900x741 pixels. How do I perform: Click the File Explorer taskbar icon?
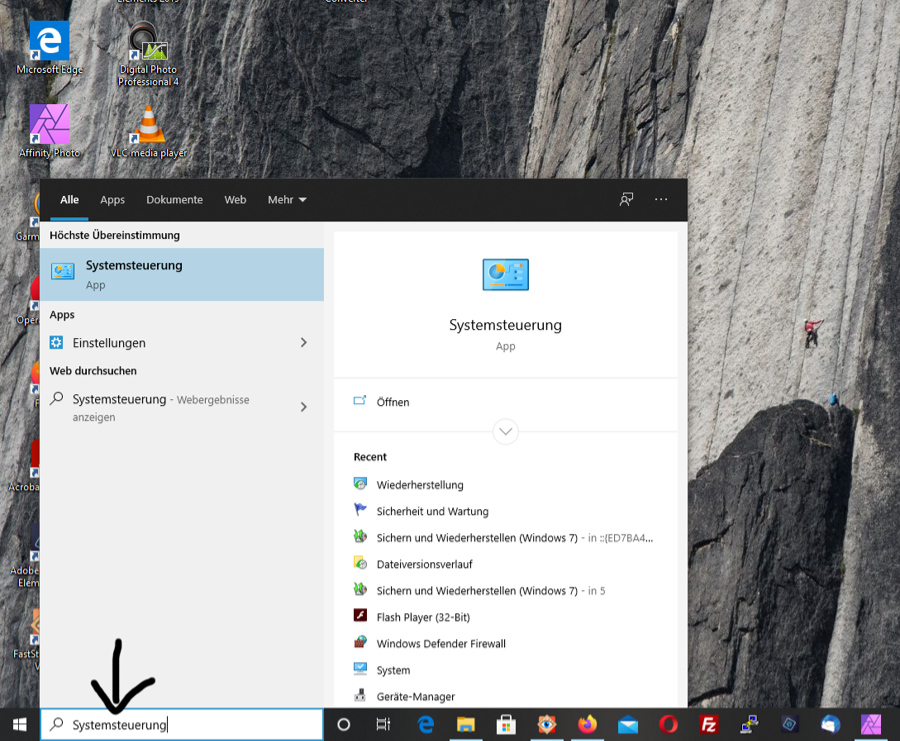(466, 725)
